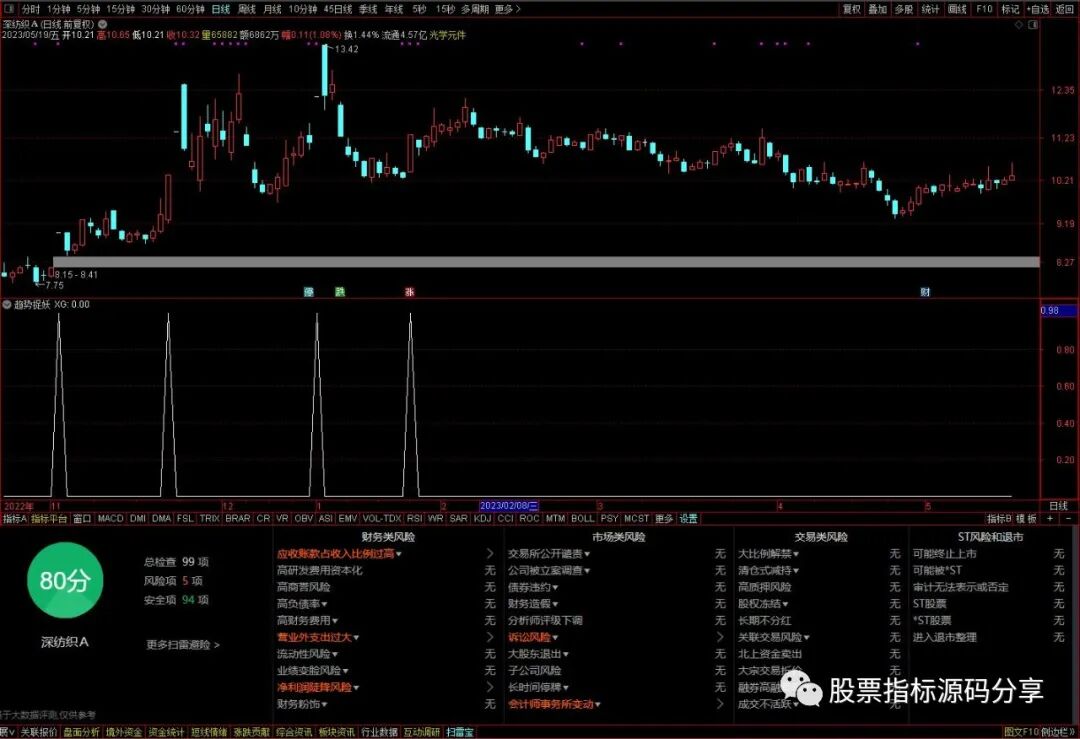This screenshot has width=1080, height=739.
Task: Click the 2023/02/08 date marker on time axis
Action: (509, 506)
